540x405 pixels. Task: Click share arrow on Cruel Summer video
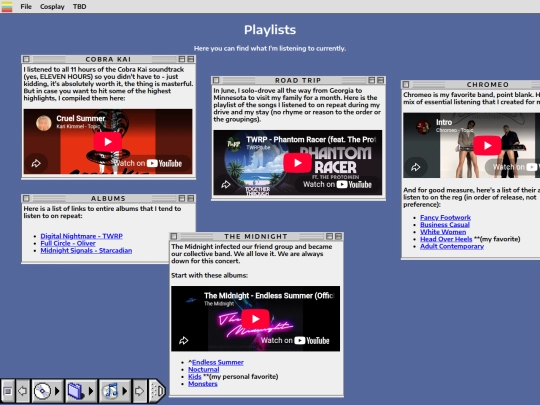tap(36, 163)
